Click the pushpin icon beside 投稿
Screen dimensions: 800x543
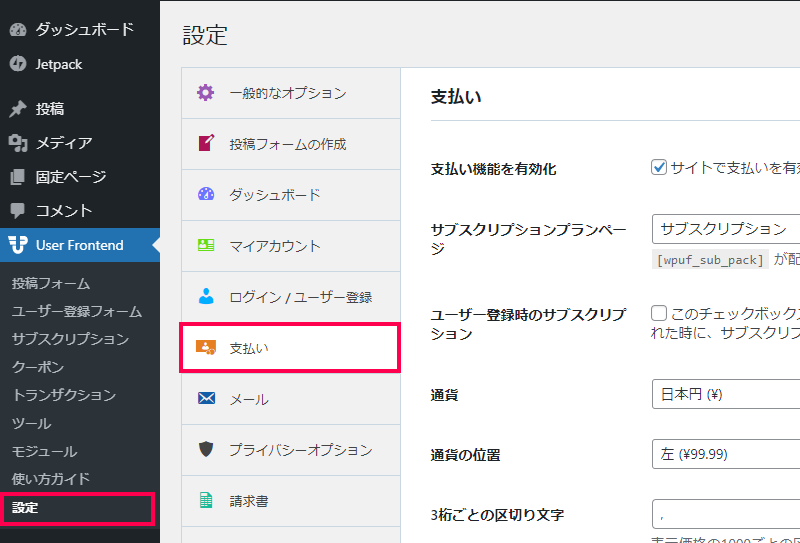[18, 109]
